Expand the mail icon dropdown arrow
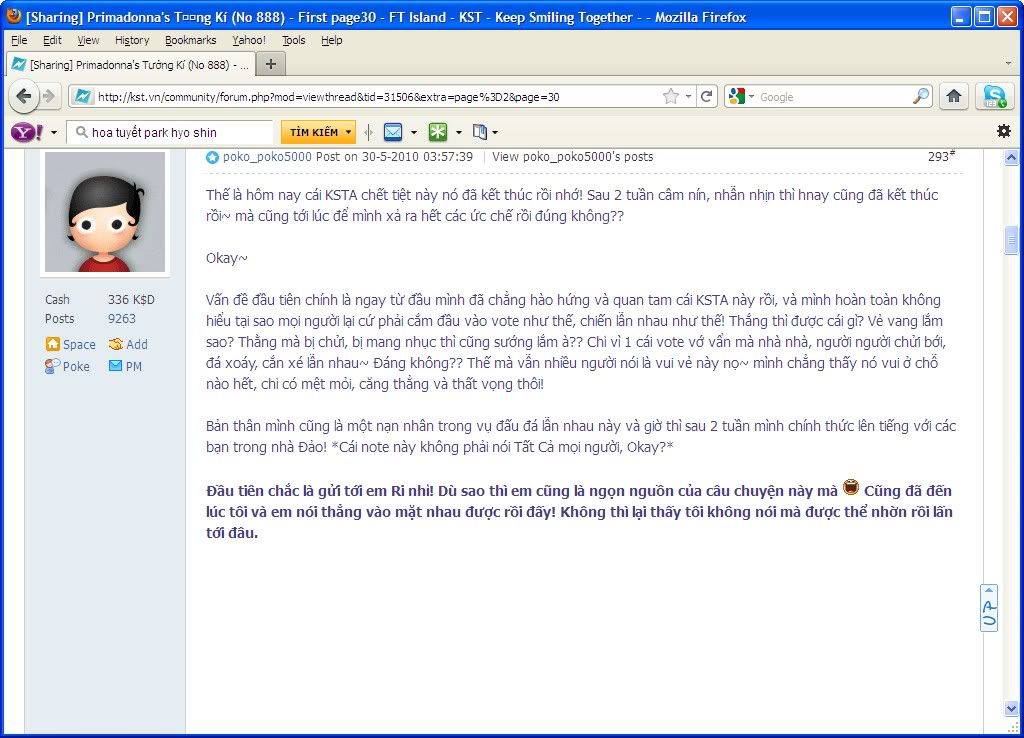The height and width of the screenshot is (738, 1024). point(414,133)
